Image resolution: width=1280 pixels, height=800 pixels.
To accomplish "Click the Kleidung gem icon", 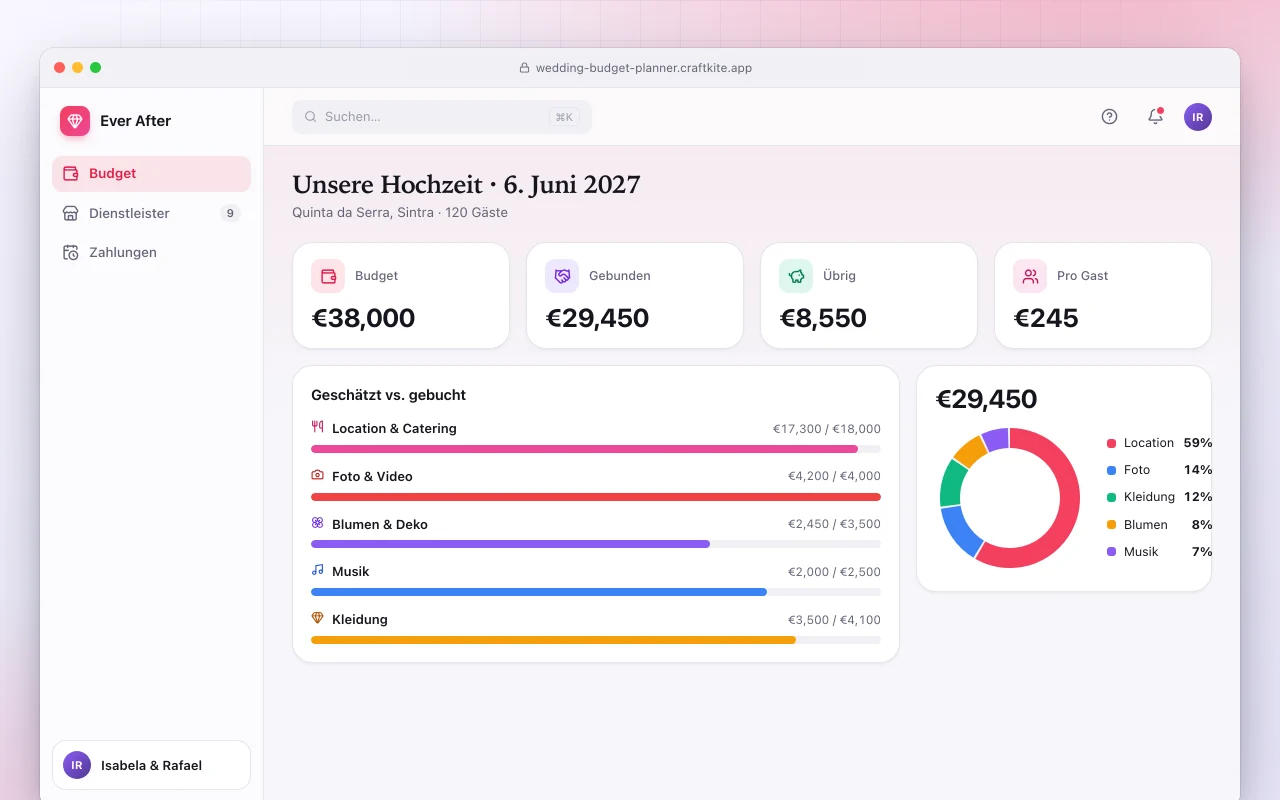I will point(318,618).
